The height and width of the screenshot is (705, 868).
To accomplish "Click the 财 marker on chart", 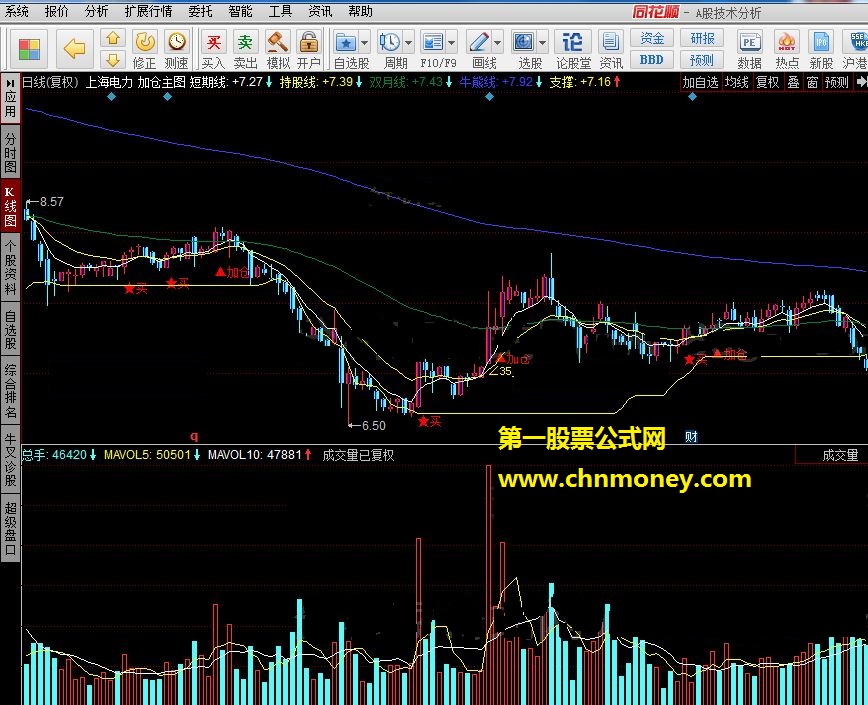I will (x=691, y=437).
